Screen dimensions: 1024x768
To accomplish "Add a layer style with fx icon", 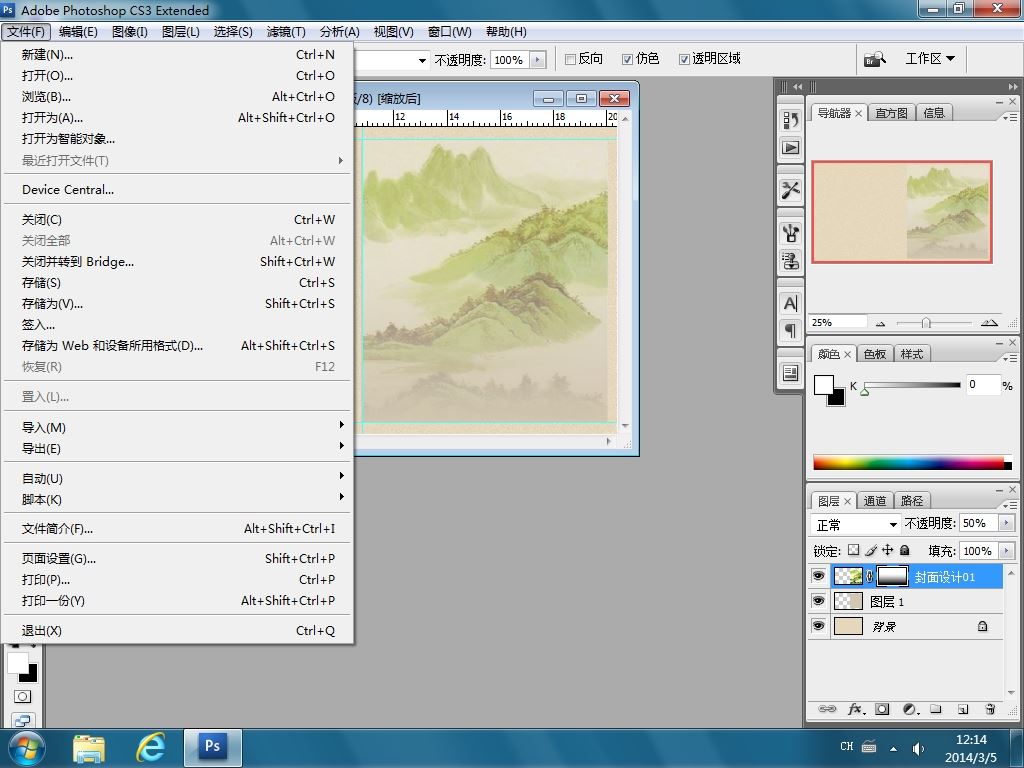I will coord(856,709).
